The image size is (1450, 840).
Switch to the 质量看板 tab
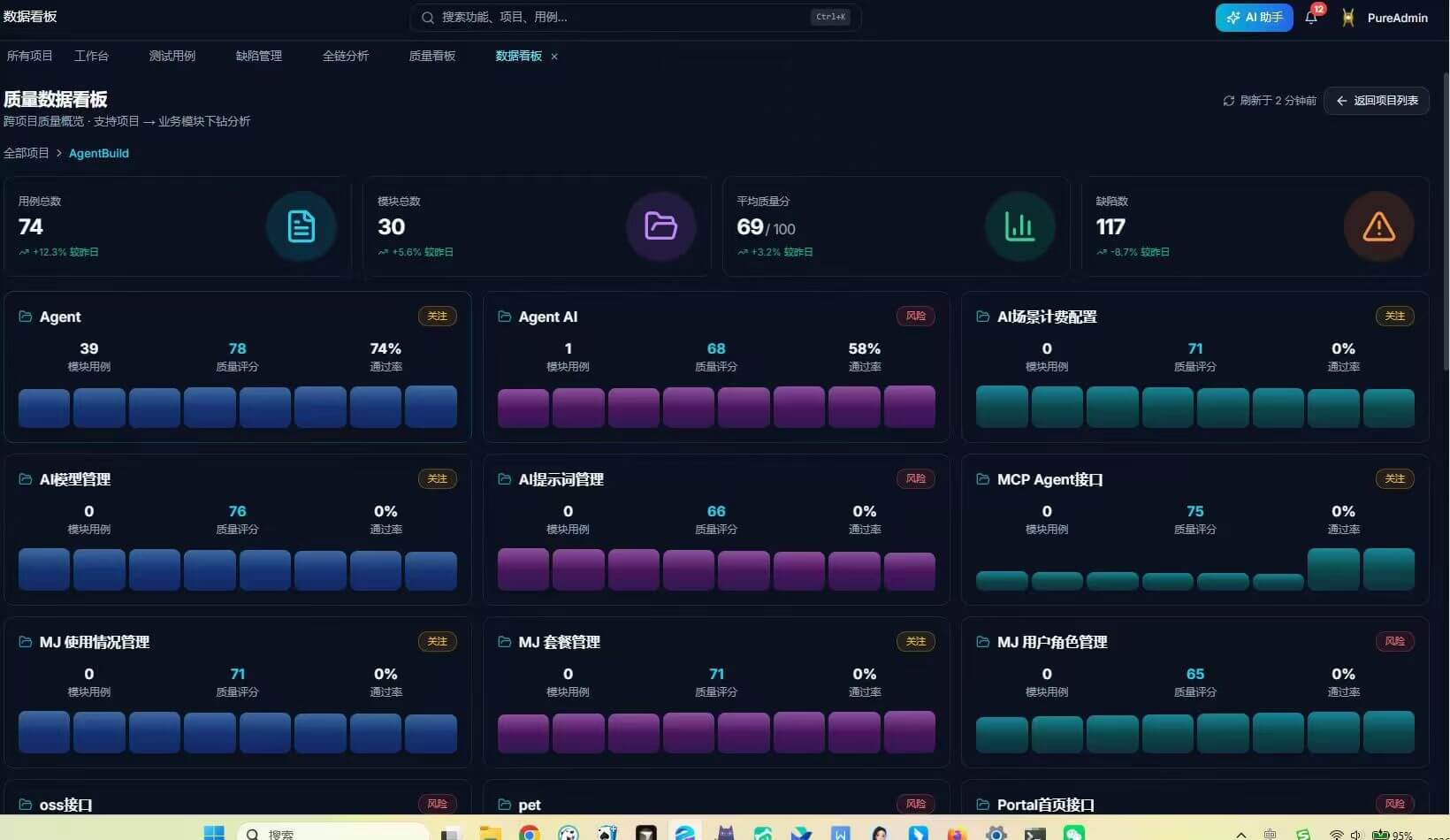pos(432,56)
